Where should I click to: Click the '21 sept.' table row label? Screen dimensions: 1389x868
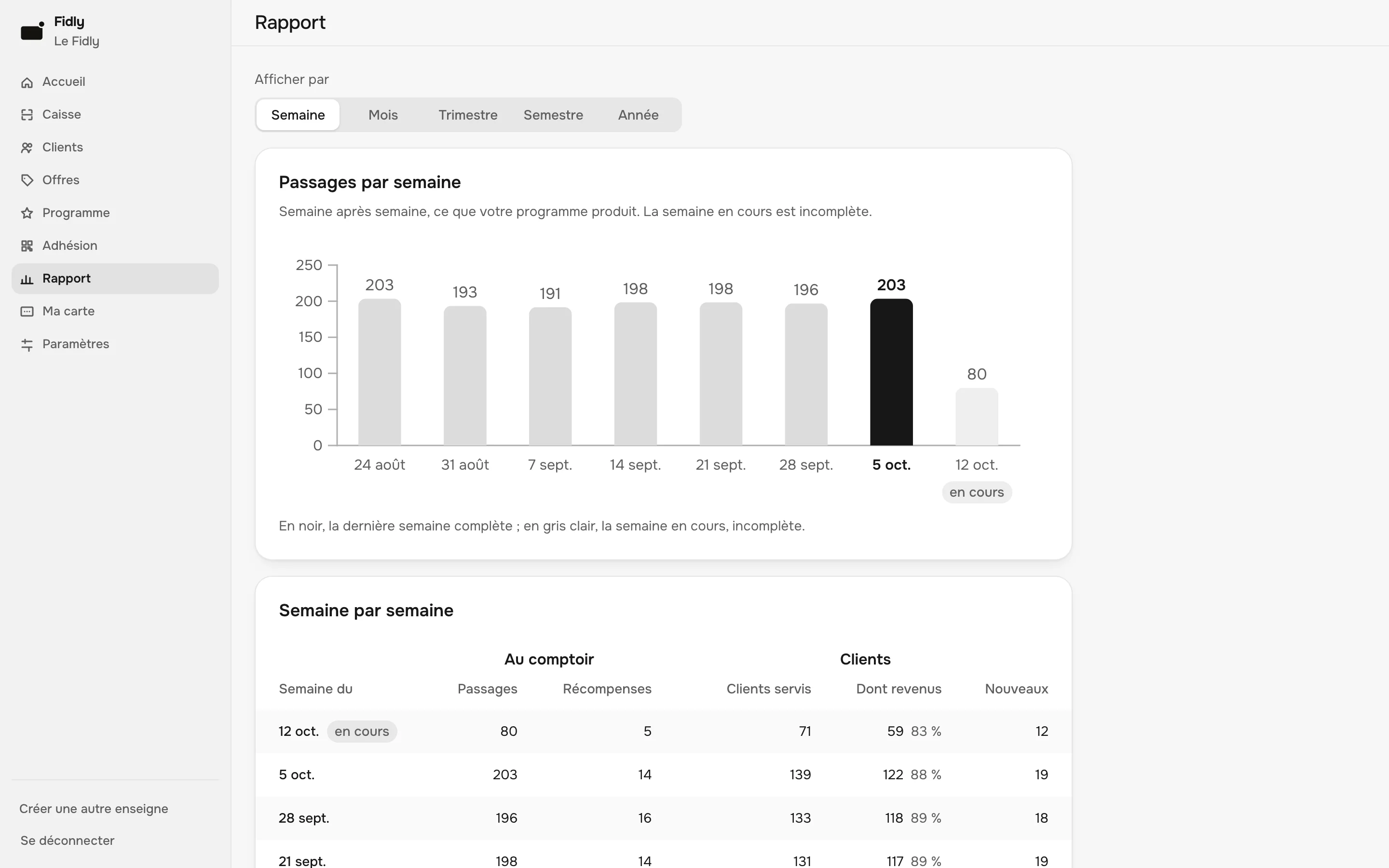point(302,861)
